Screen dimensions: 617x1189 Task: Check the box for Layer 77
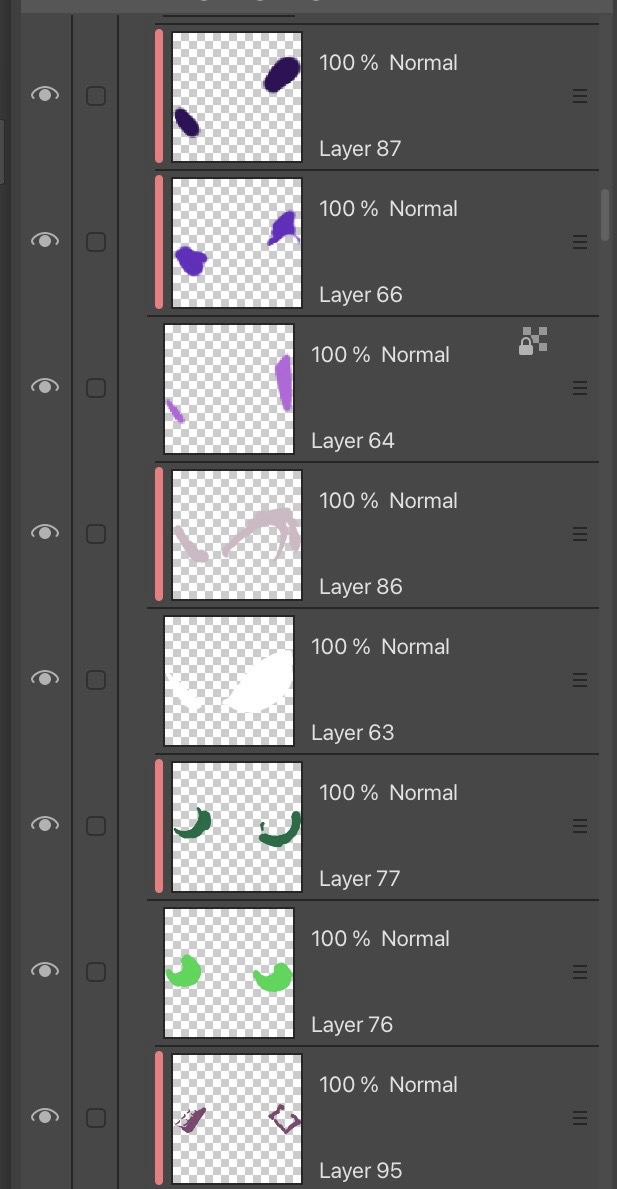click(x=96, y=826)
